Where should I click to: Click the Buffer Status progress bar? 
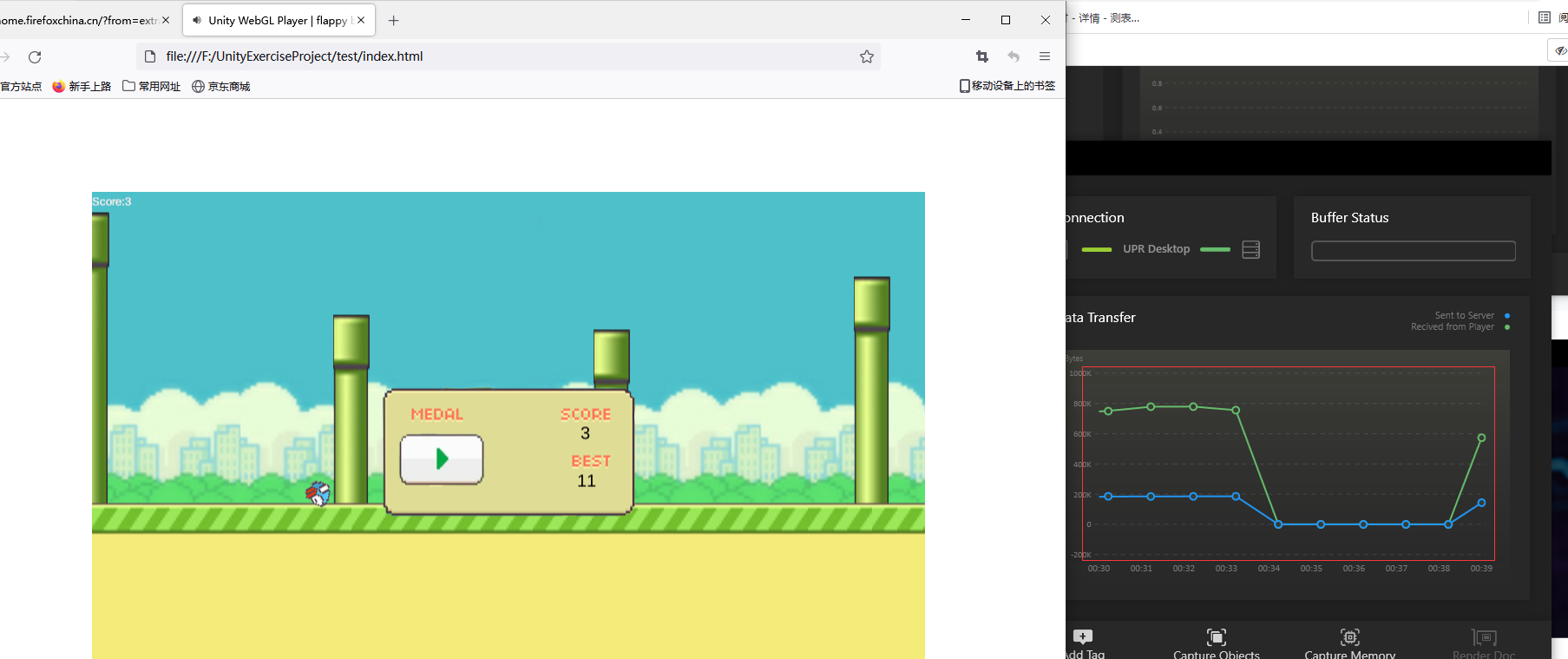click(x=1414, y=251)
